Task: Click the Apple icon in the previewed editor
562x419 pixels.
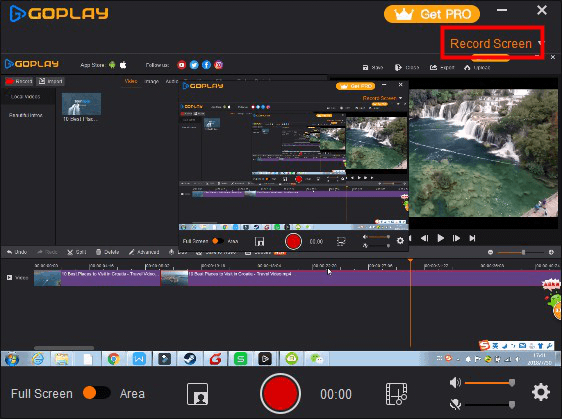Action: coord(123,65)
